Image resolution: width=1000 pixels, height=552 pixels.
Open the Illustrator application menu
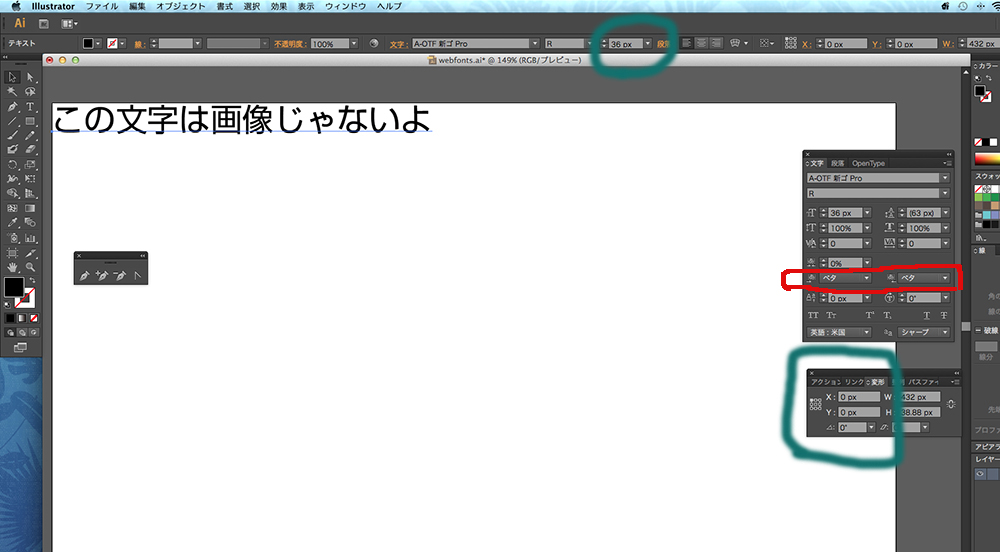click(53, 6)
